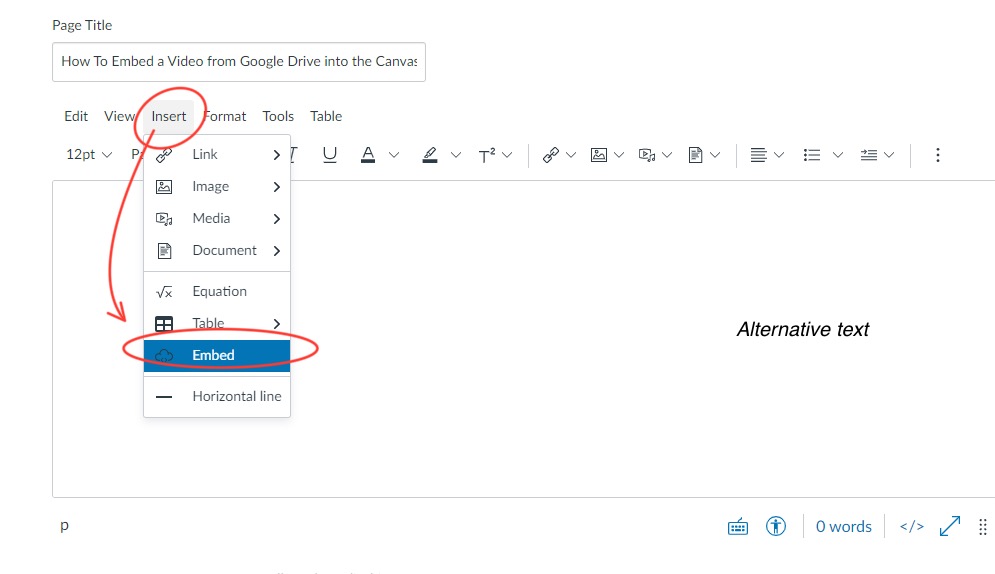Open the font size 12pt dropdown
This screenshot has height=574, width=995.
tap(89, 155)
